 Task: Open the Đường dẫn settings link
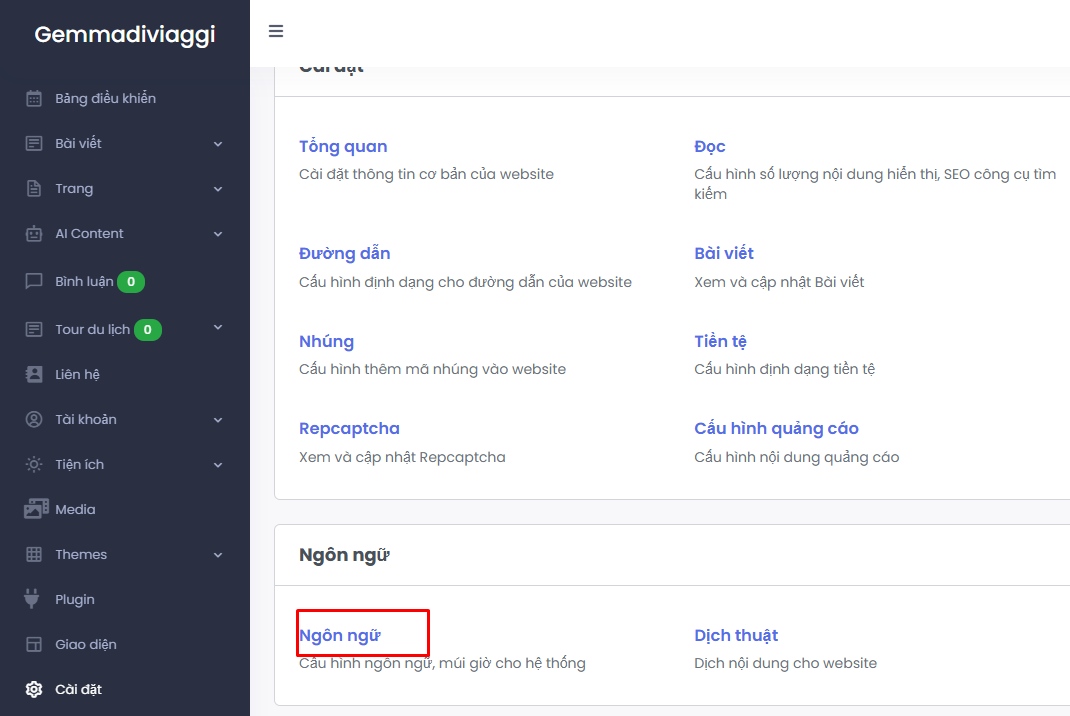pyautogui.click(x=344, y=254)
